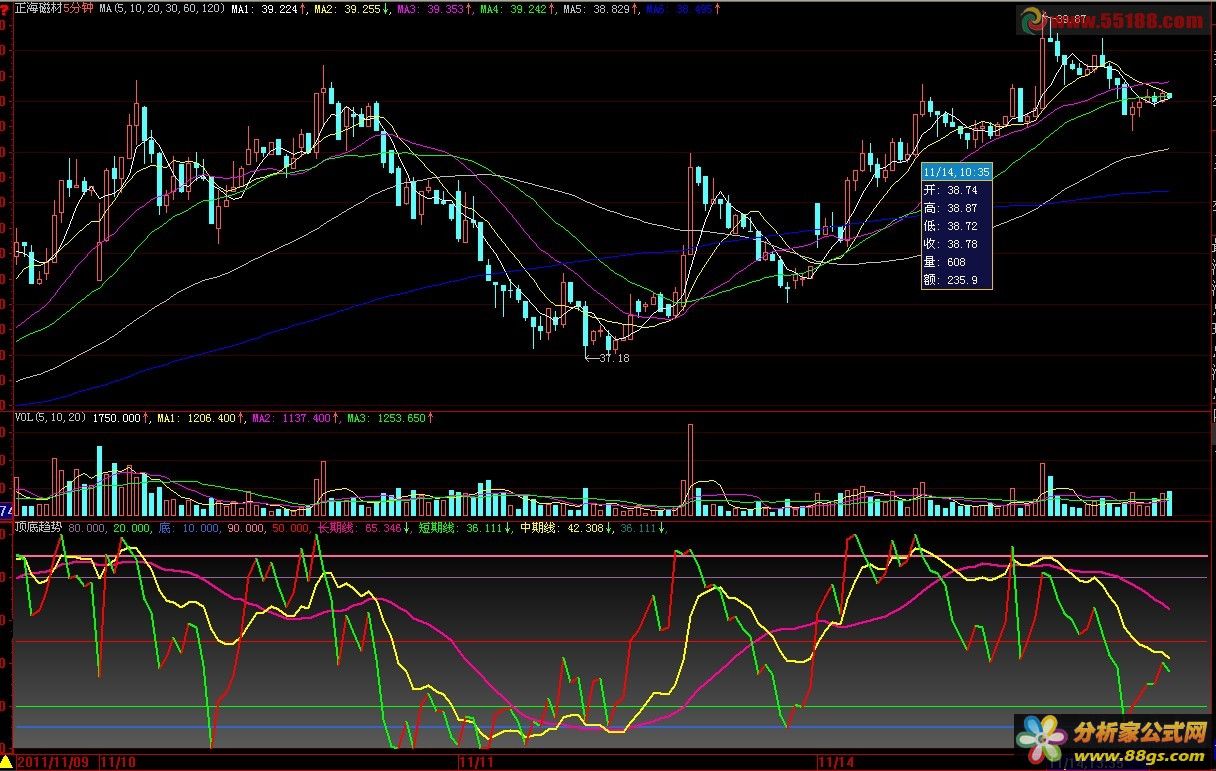Open the 顶底趋势 indicator label
The width and height of the screenshot is (1216, 771).
tap(39, 527)
